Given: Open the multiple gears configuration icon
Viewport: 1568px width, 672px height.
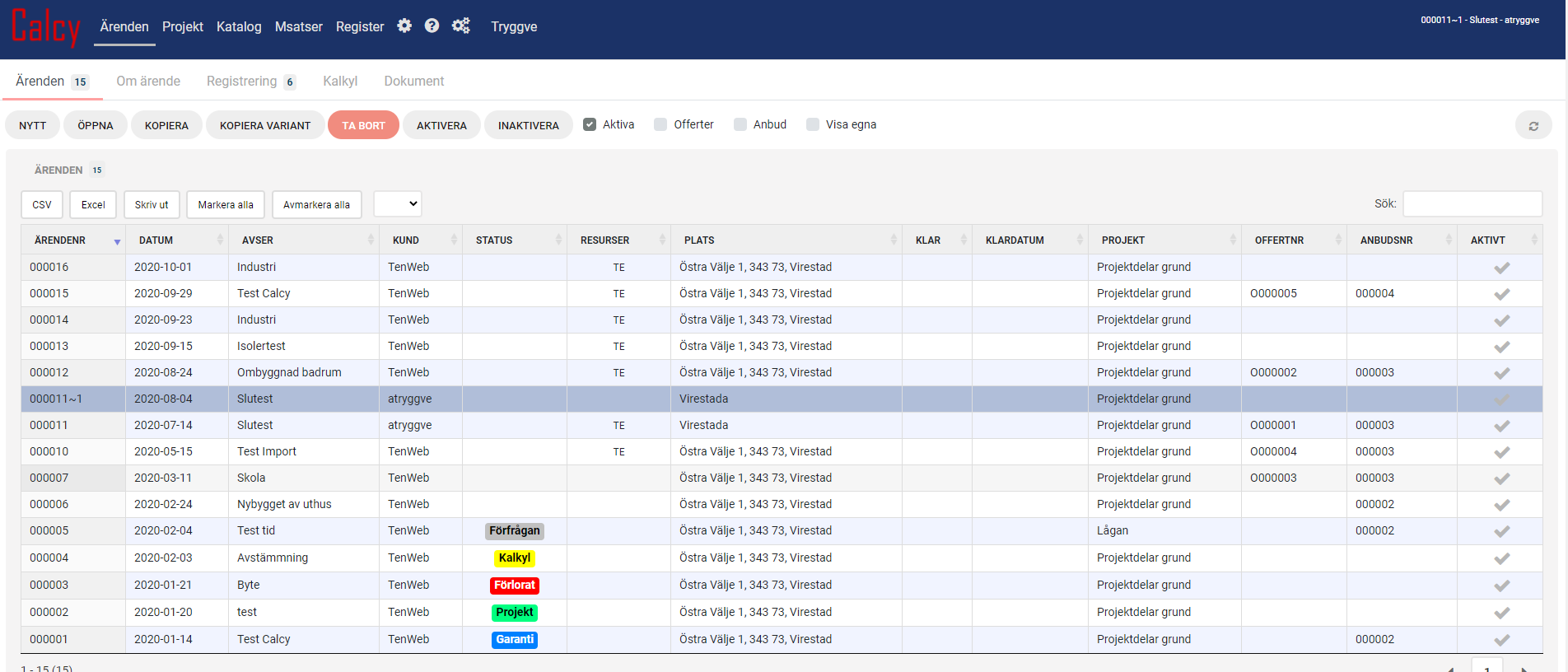Looking at the screenshot, I should coord(460,26).
